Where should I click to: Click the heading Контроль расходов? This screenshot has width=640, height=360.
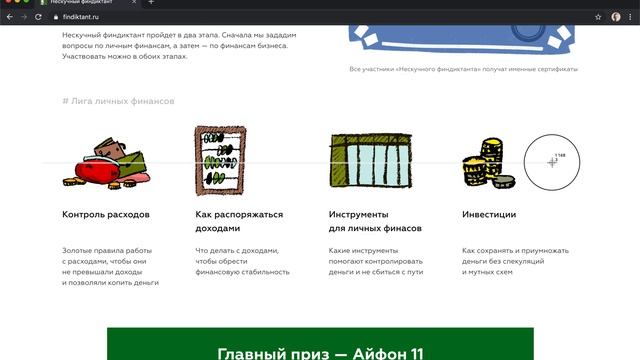pos(106,214)
